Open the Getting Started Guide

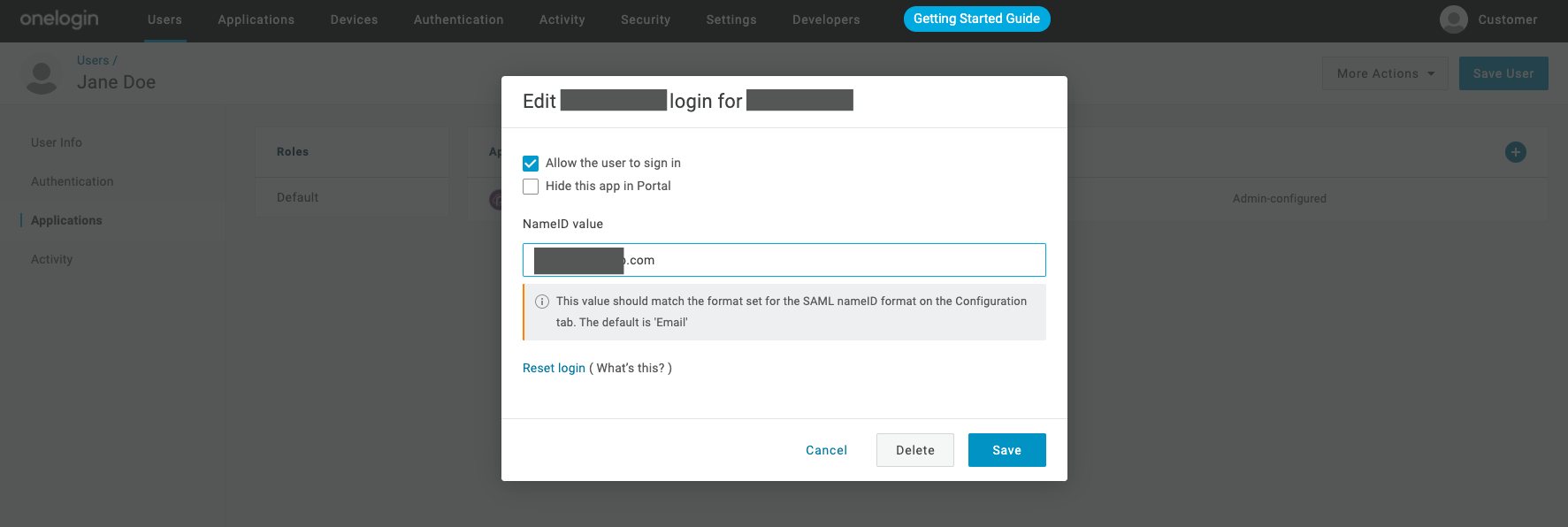(976, 19)
